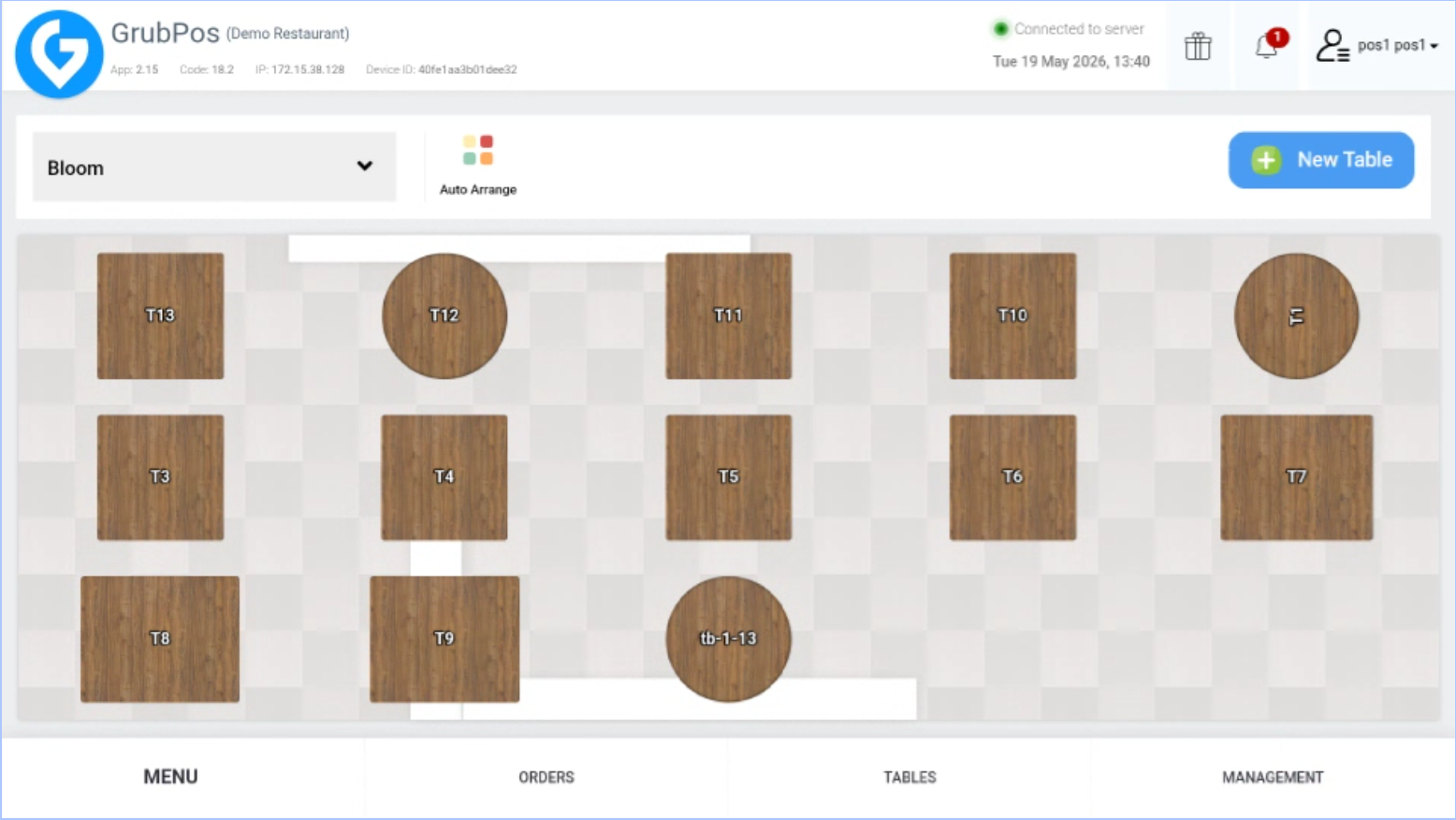1456x820 pixels.
Task: Select round table T1 with rotated label
Action: (x=1296, y=315)
